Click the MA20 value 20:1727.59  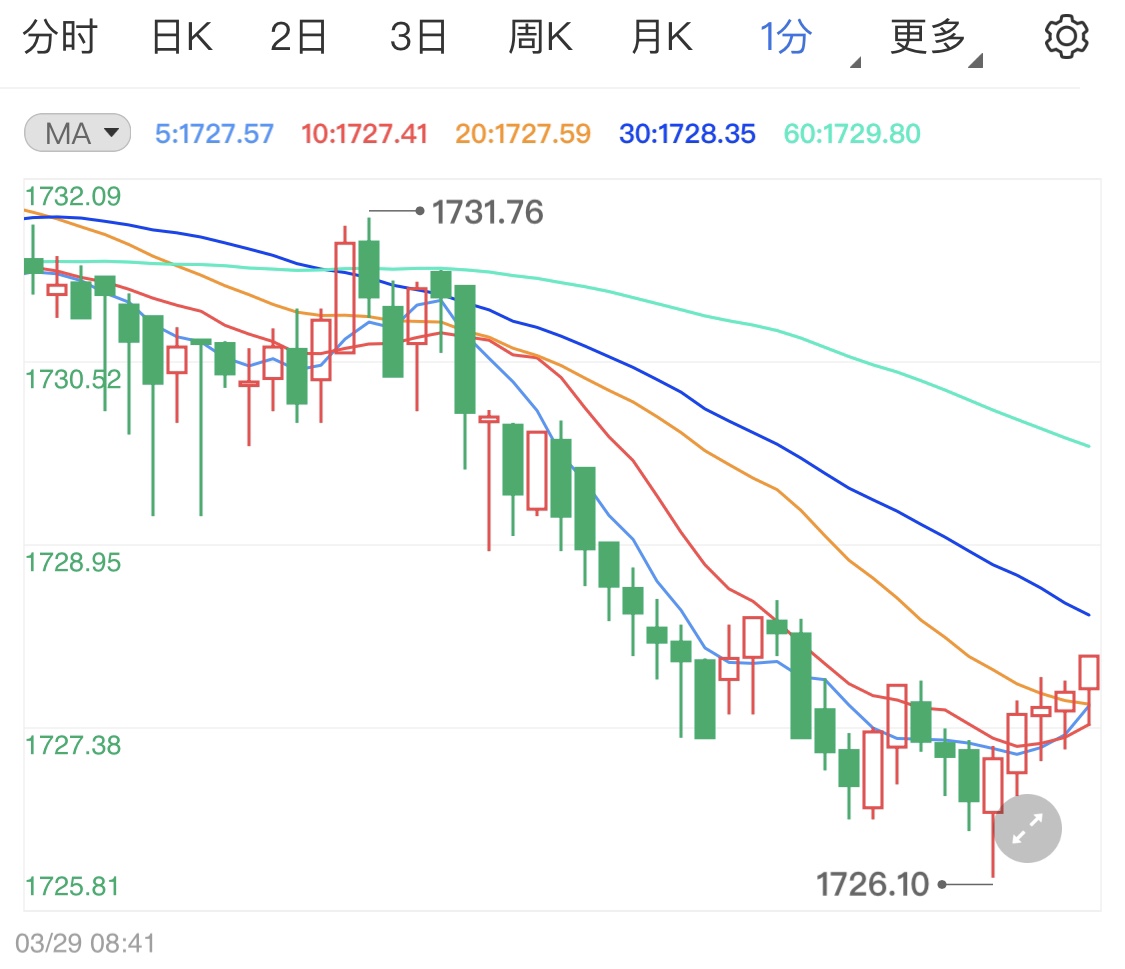[x=523, y=133]
